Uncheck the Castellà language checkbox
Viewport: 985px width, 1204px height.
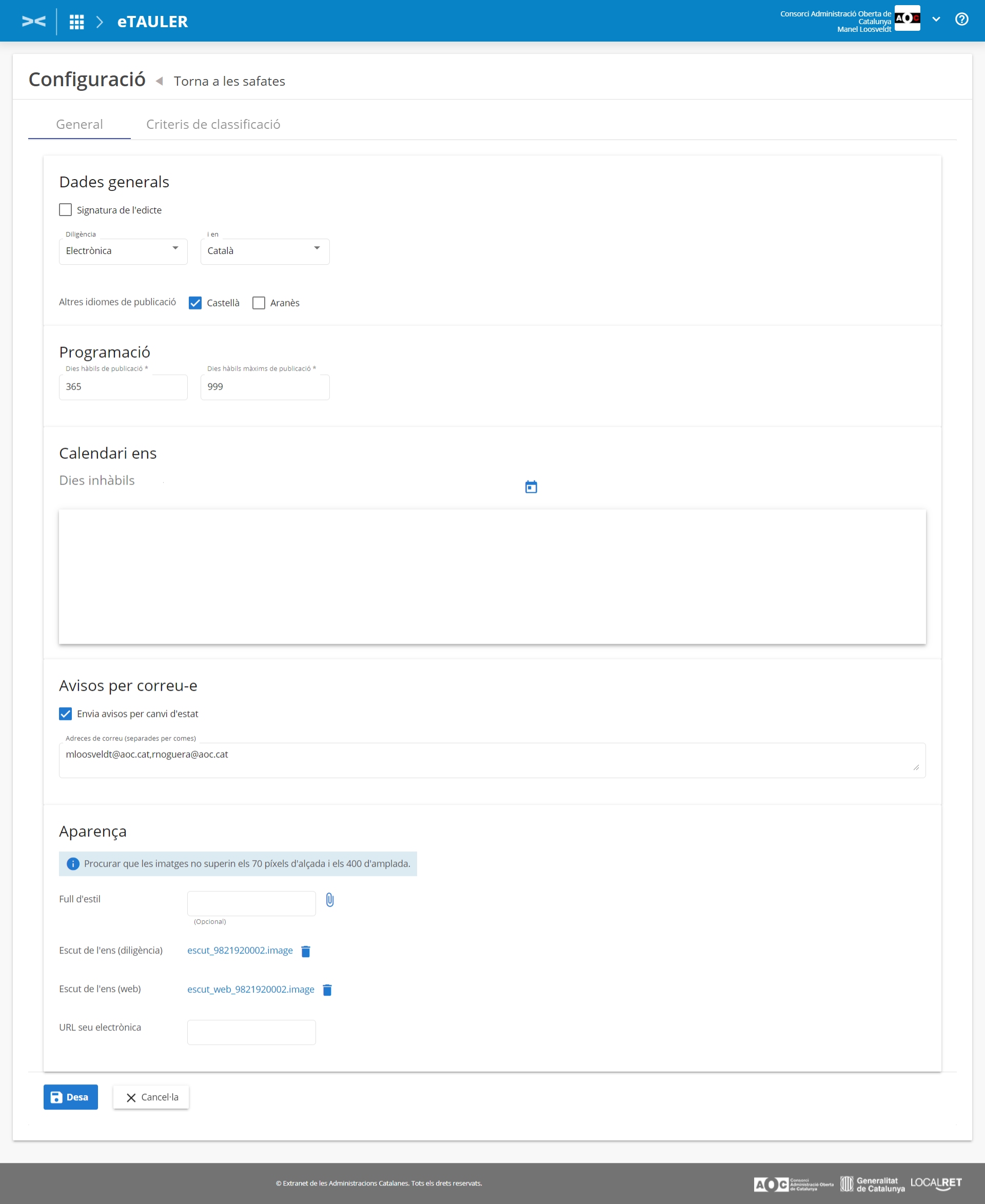pyautogui.click(x=195, y=303)
